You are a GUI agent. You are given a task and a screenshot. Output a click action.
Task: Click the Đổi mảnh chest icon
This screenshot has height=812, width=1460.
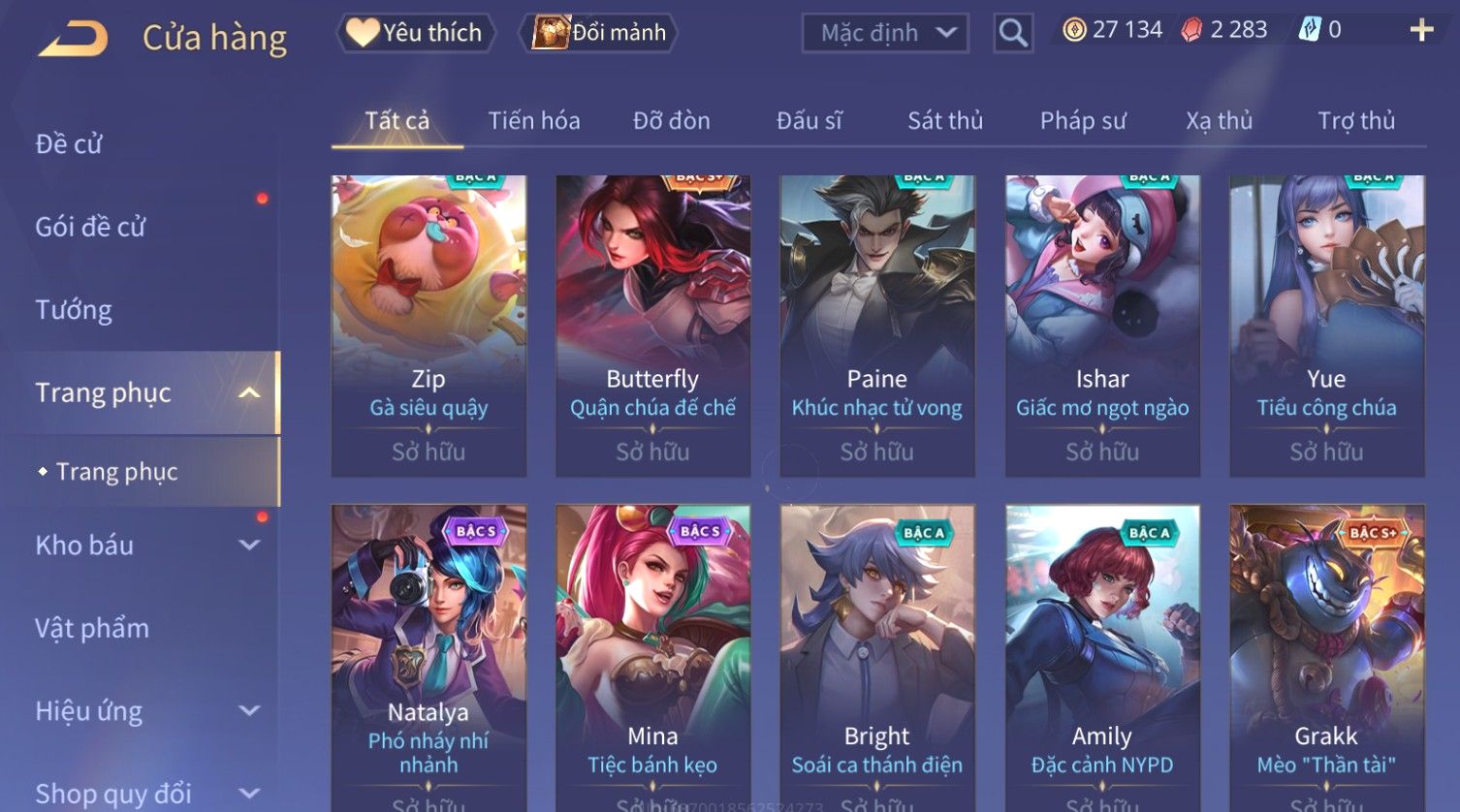550,32
